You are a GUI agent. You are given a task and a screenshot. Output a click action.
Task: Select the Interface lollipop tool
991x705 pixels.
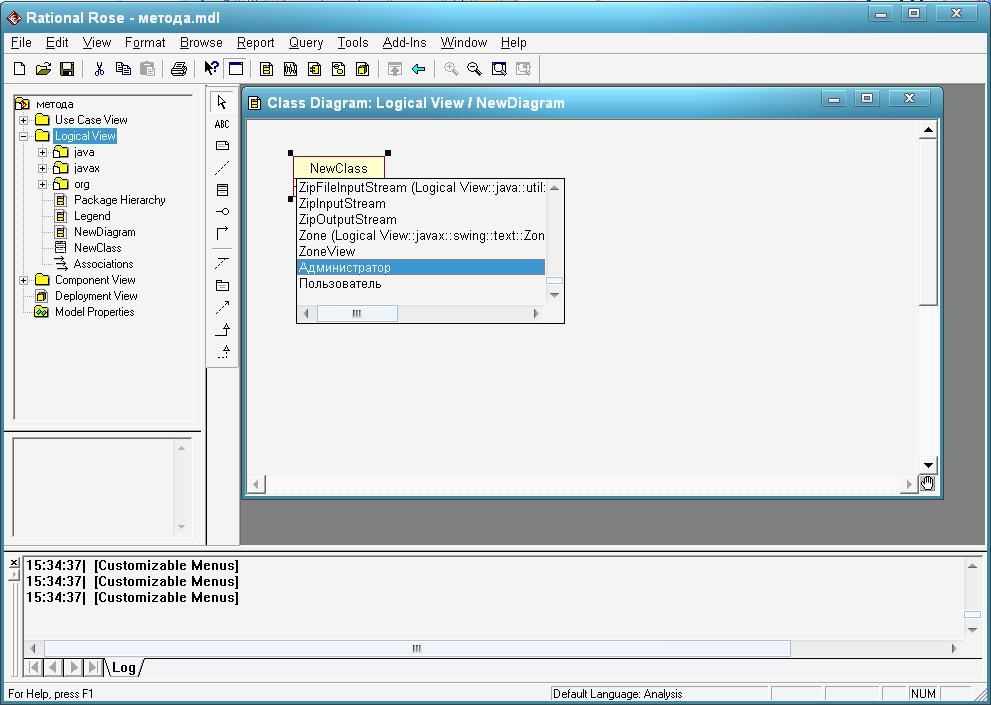(222, 212)
